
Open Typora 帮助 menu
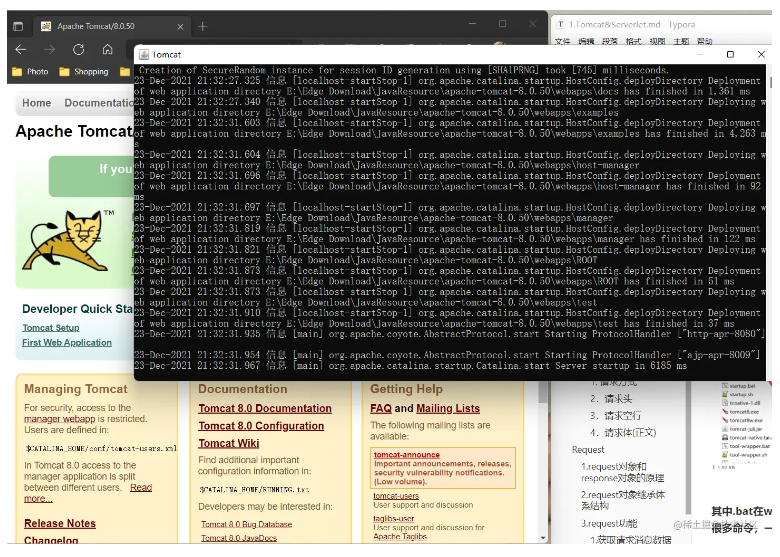[x=704, y=41]
